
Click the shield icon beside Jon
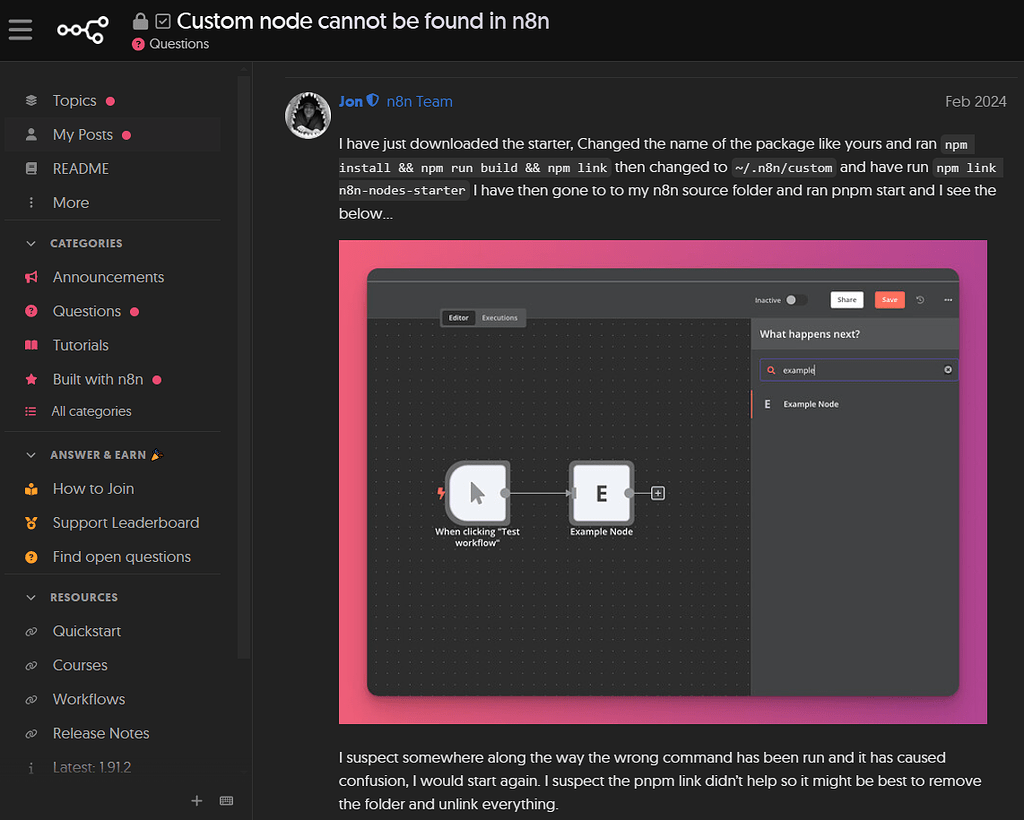point(373,101)
